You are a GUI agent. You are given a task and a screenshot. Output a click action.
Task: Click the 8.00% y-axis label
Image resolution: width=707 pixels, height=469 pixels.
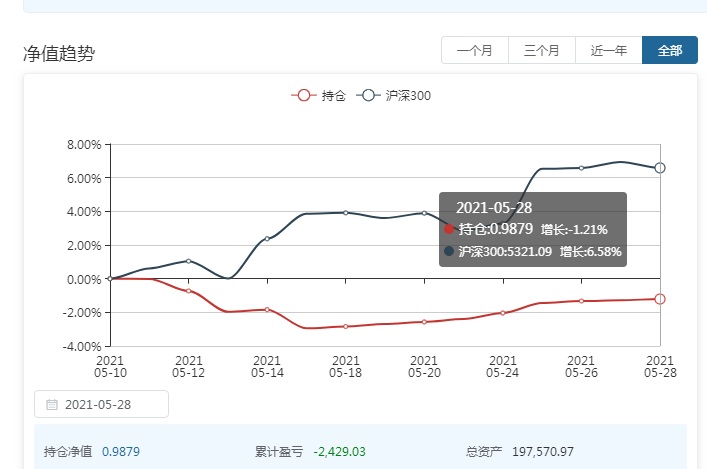point(84,145)
